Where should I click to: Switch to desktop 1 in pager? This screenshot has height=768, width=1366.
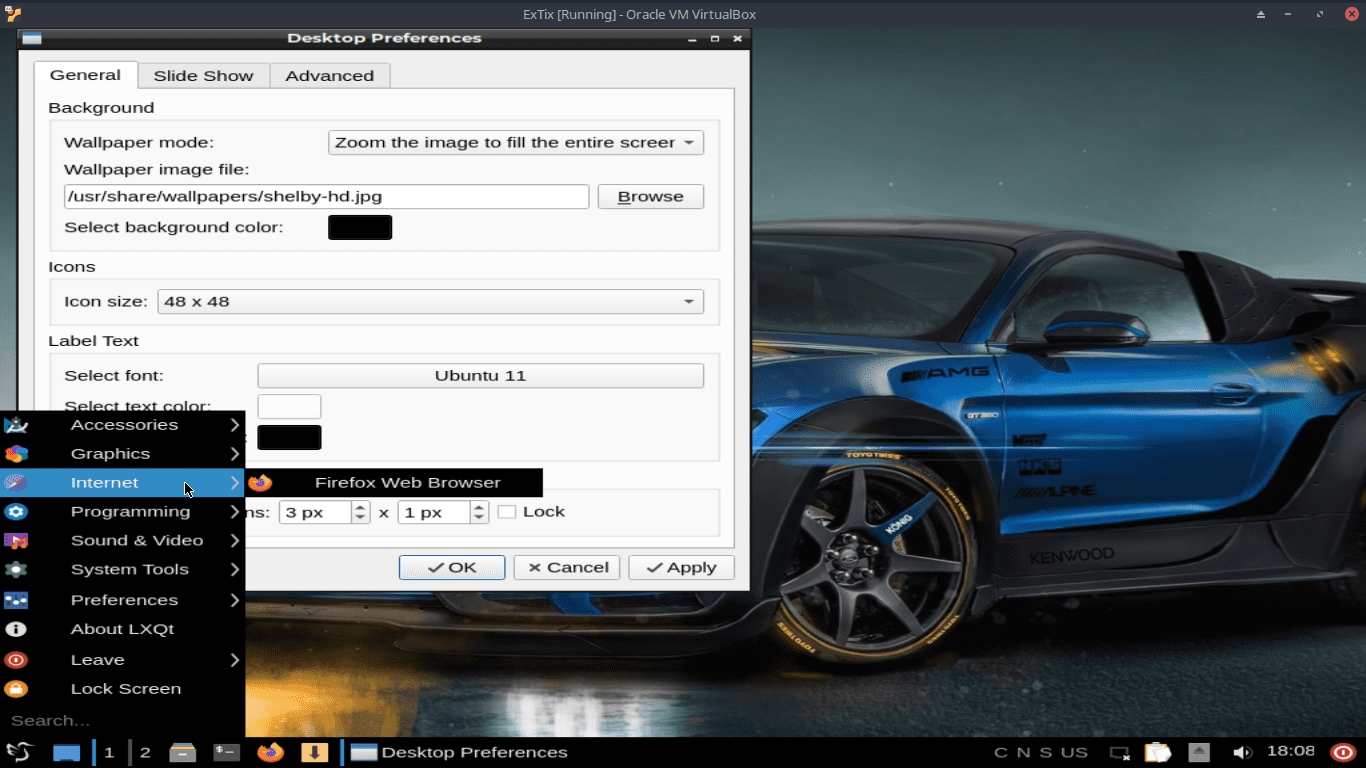click(109, 752)
